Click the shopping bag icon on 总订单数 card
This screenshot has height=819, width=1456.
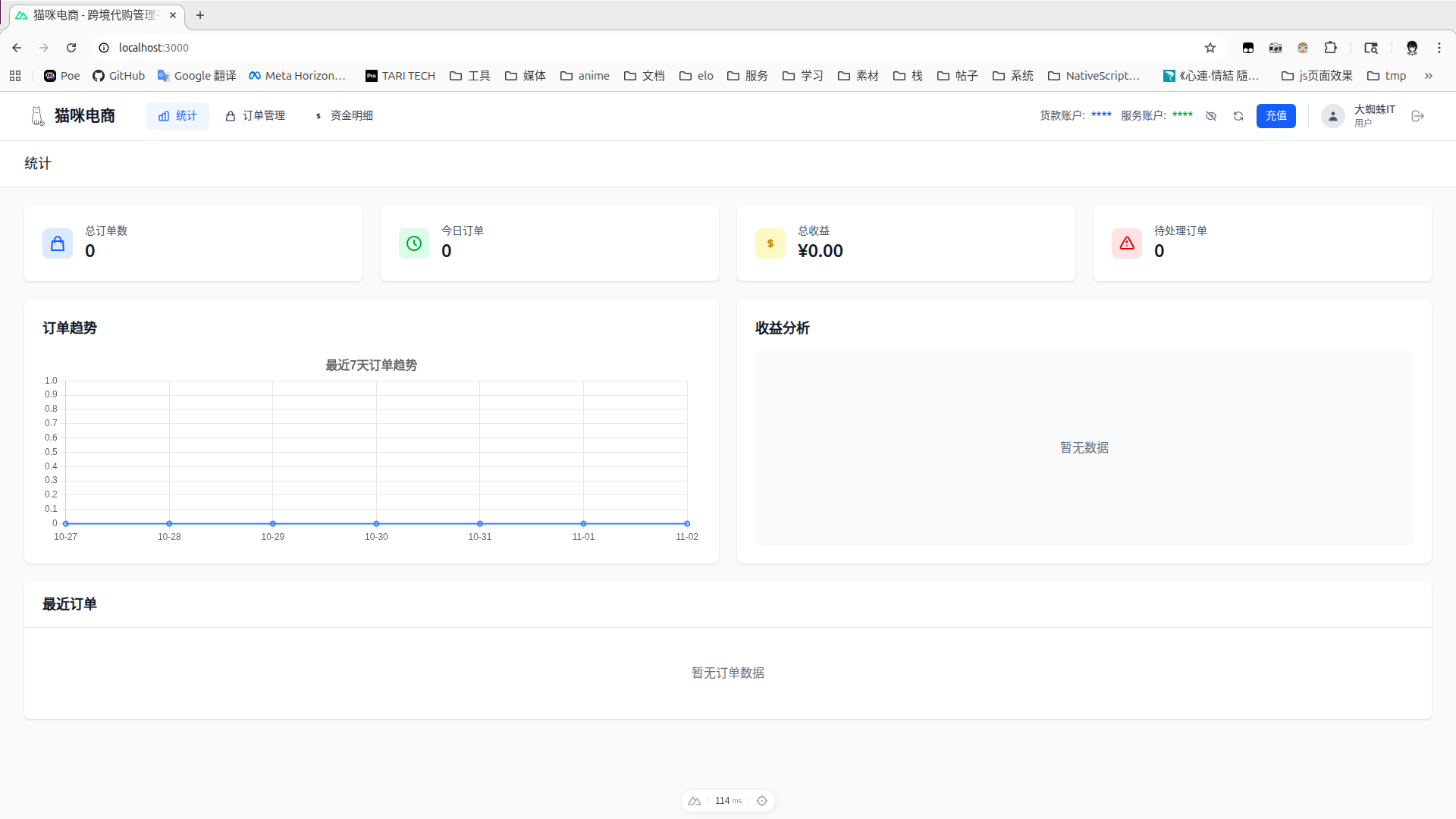[58, 243]
